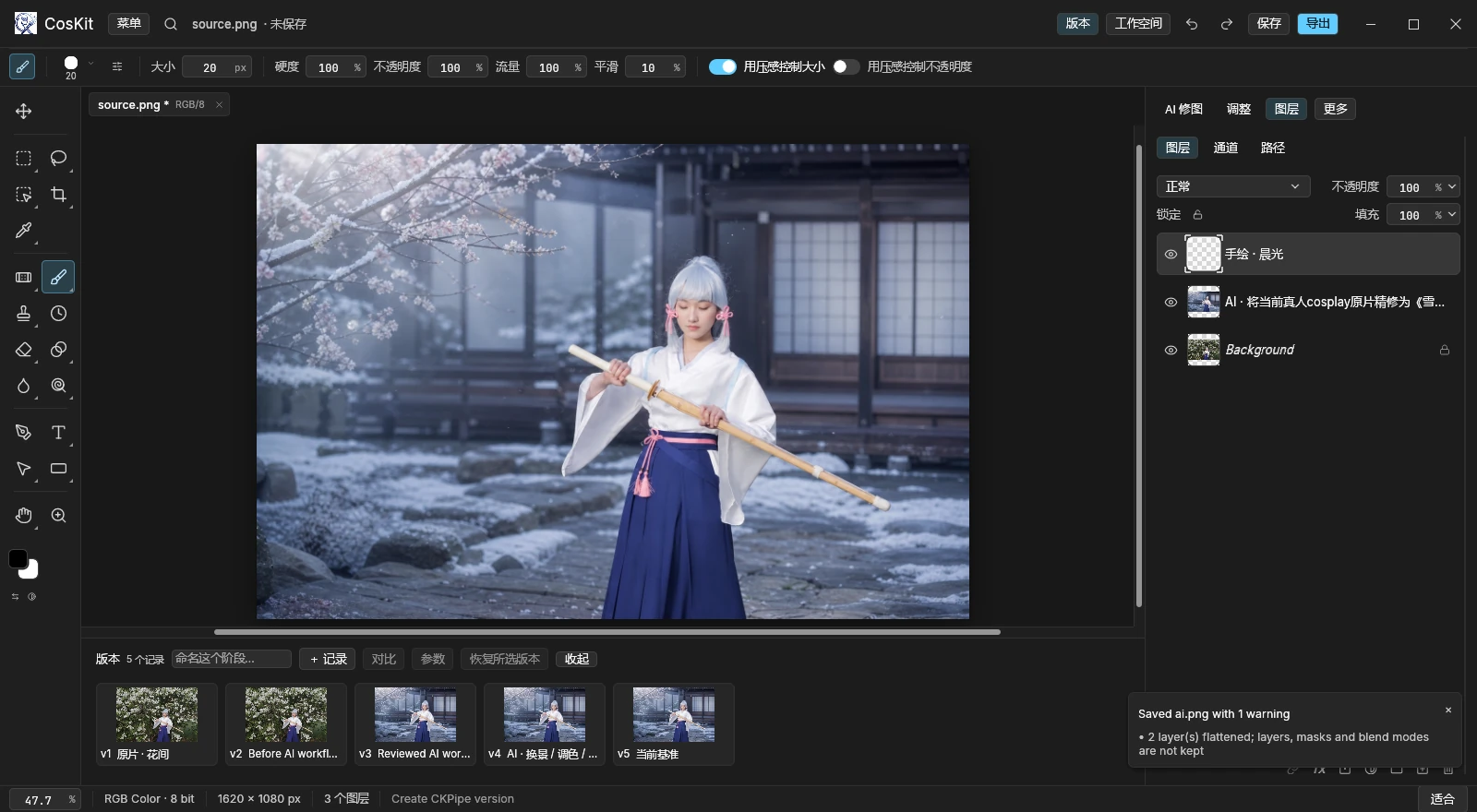Click the 导出 export button
Screen dimensions: 1477x812
[x=1317, y=24]
